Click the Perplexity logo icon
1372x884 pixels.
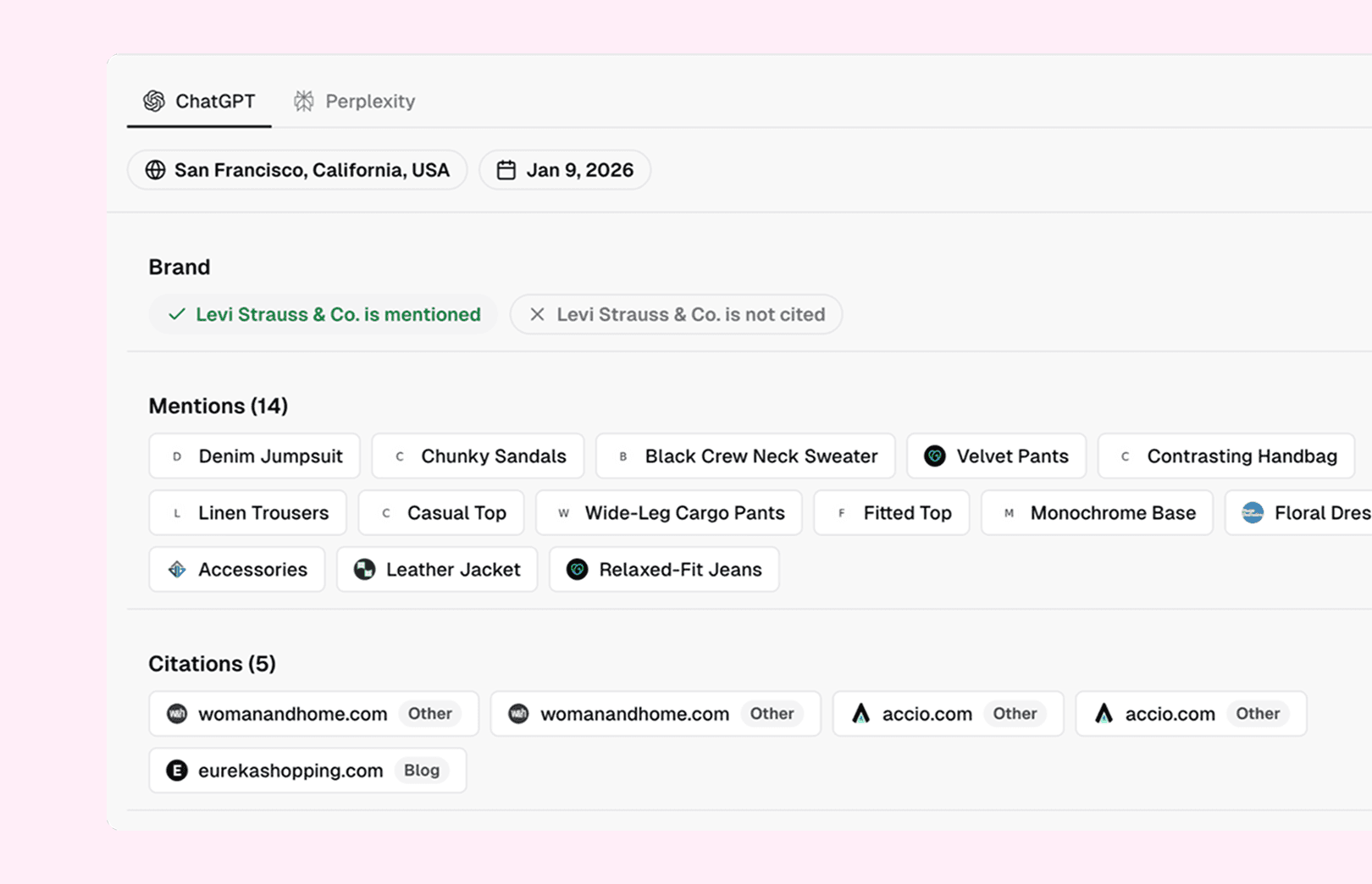[304, 102]
